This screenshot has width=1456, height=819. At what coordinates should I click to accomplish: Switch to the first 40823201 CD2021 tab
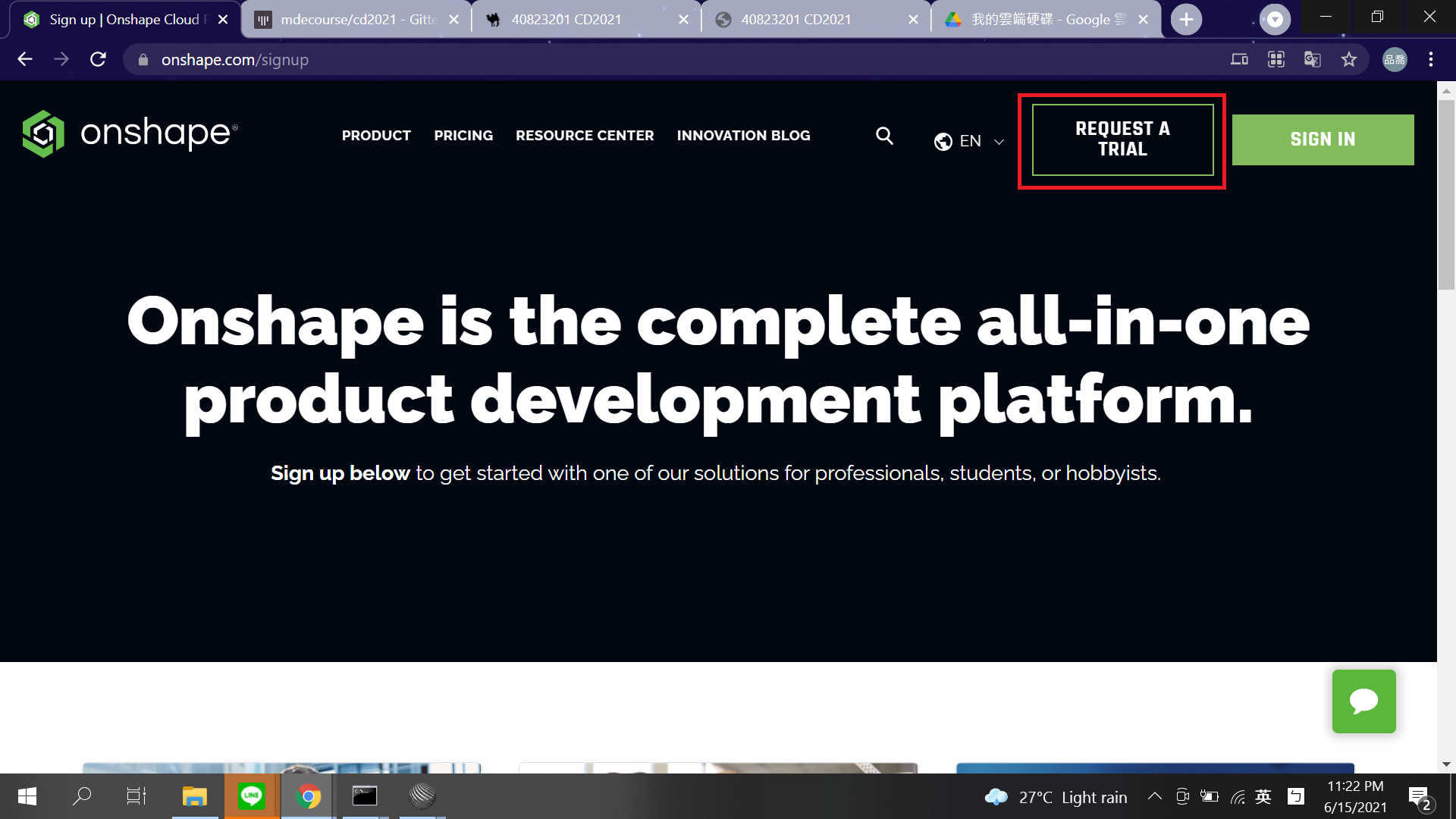click(586, 20)
